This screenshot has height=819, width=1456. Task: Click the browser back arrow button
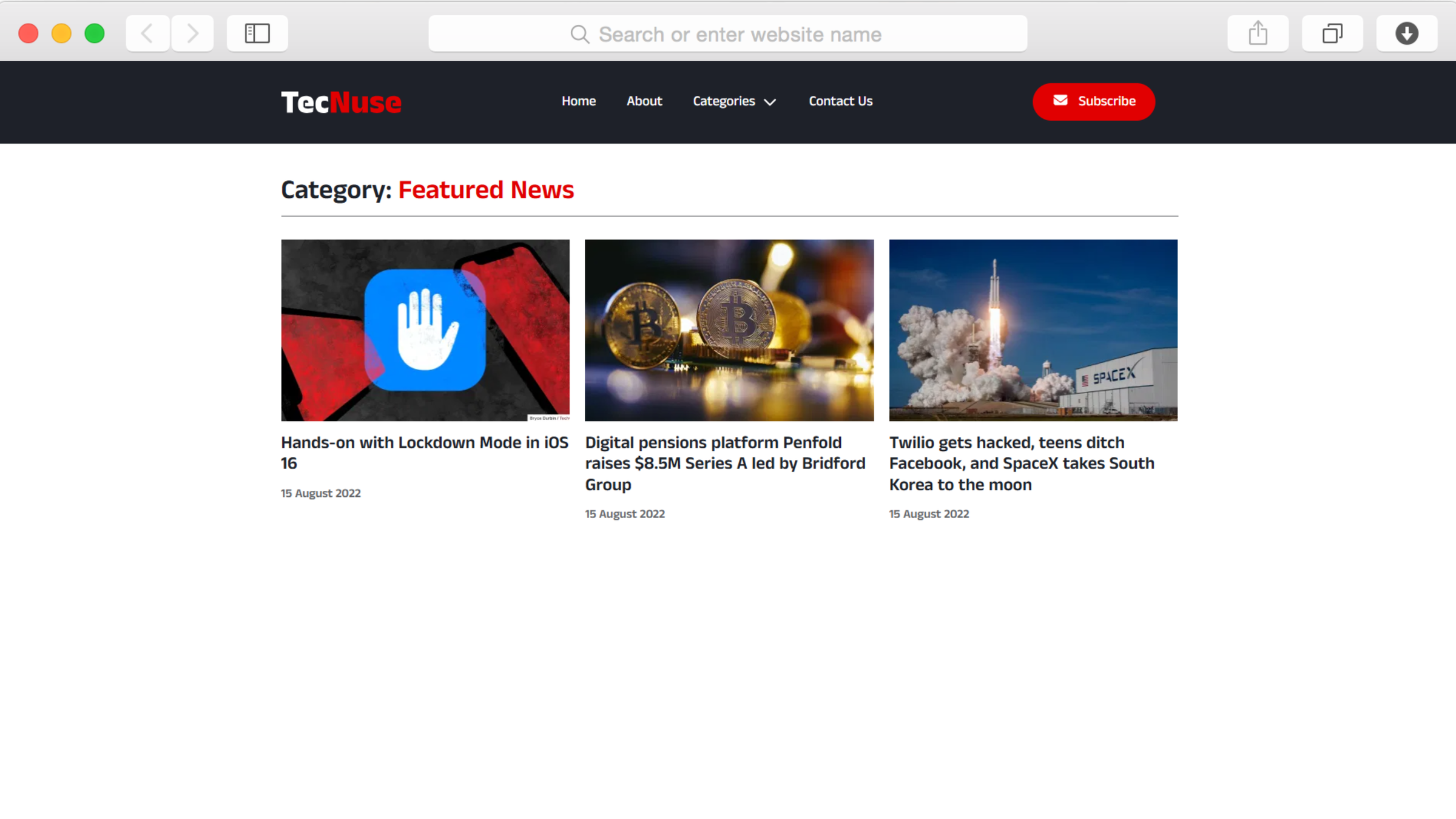tap(147, 33)
